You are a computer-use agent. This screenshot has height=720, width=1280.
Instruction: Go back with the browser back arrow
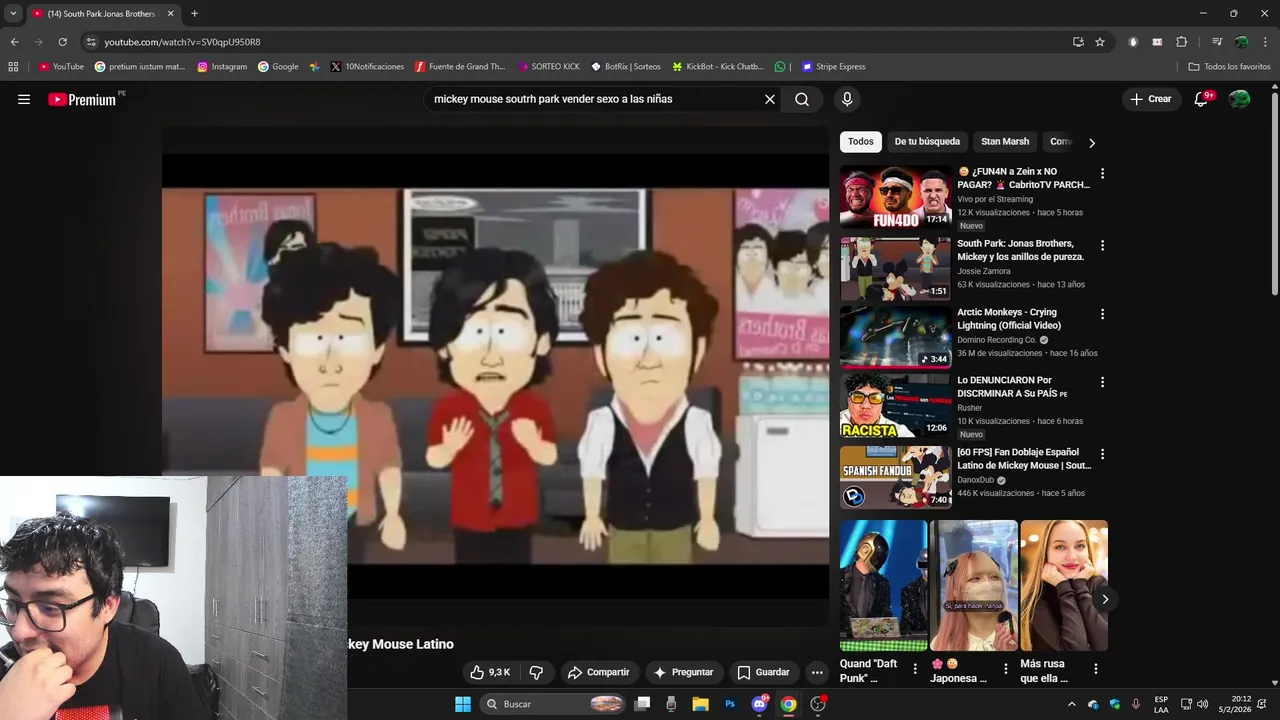coord(14,42)
